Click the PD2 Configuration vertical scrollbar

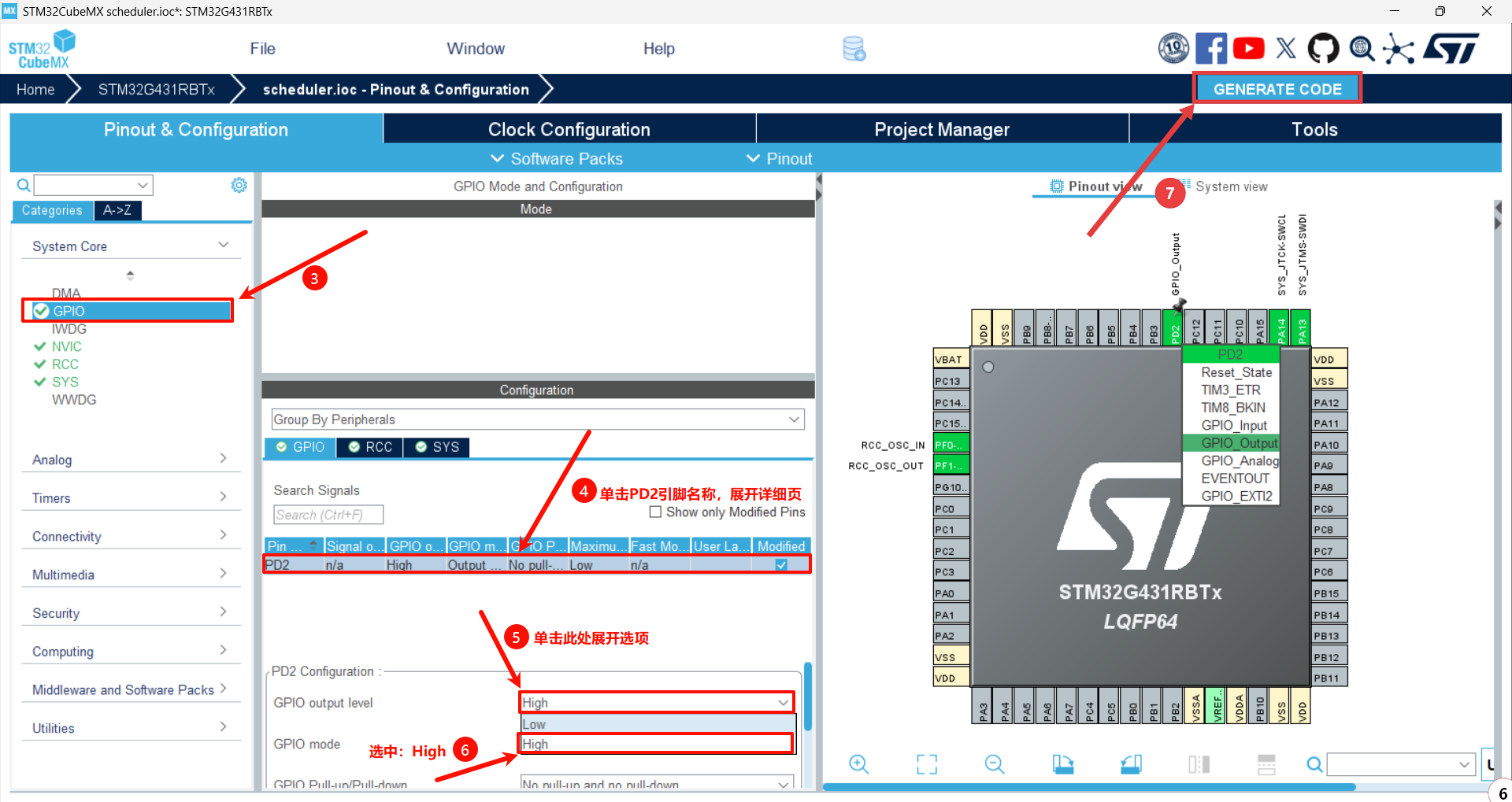click(x=808, y=697)
